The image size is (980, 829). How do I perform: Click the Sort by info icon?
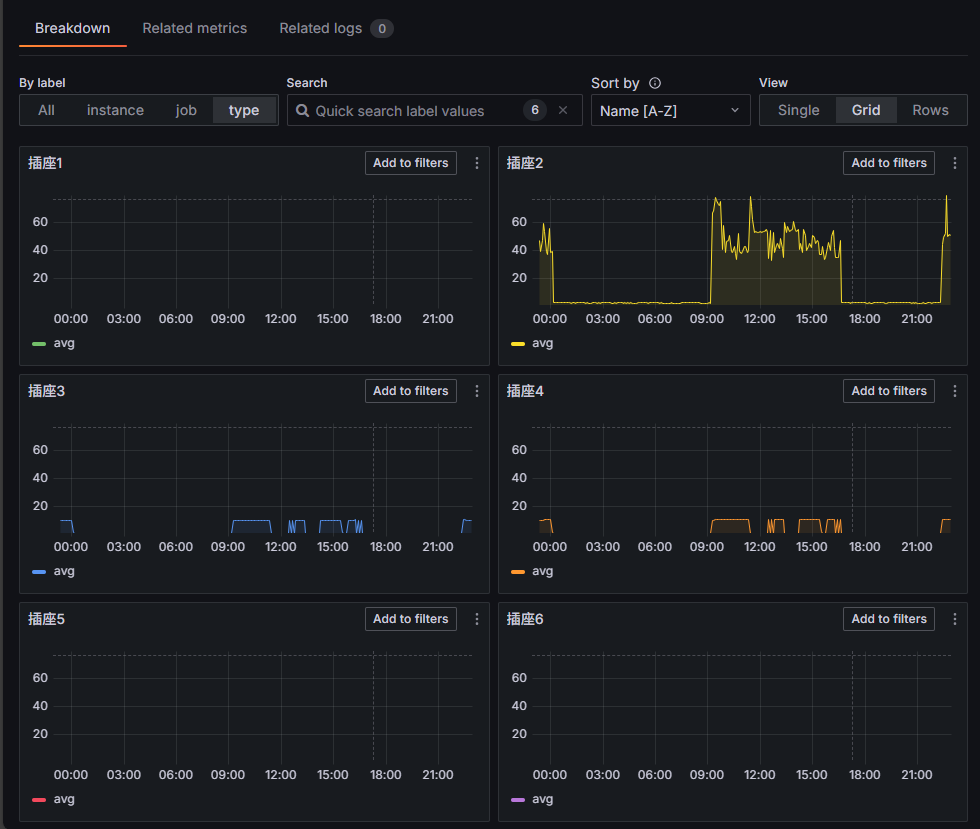655,84
